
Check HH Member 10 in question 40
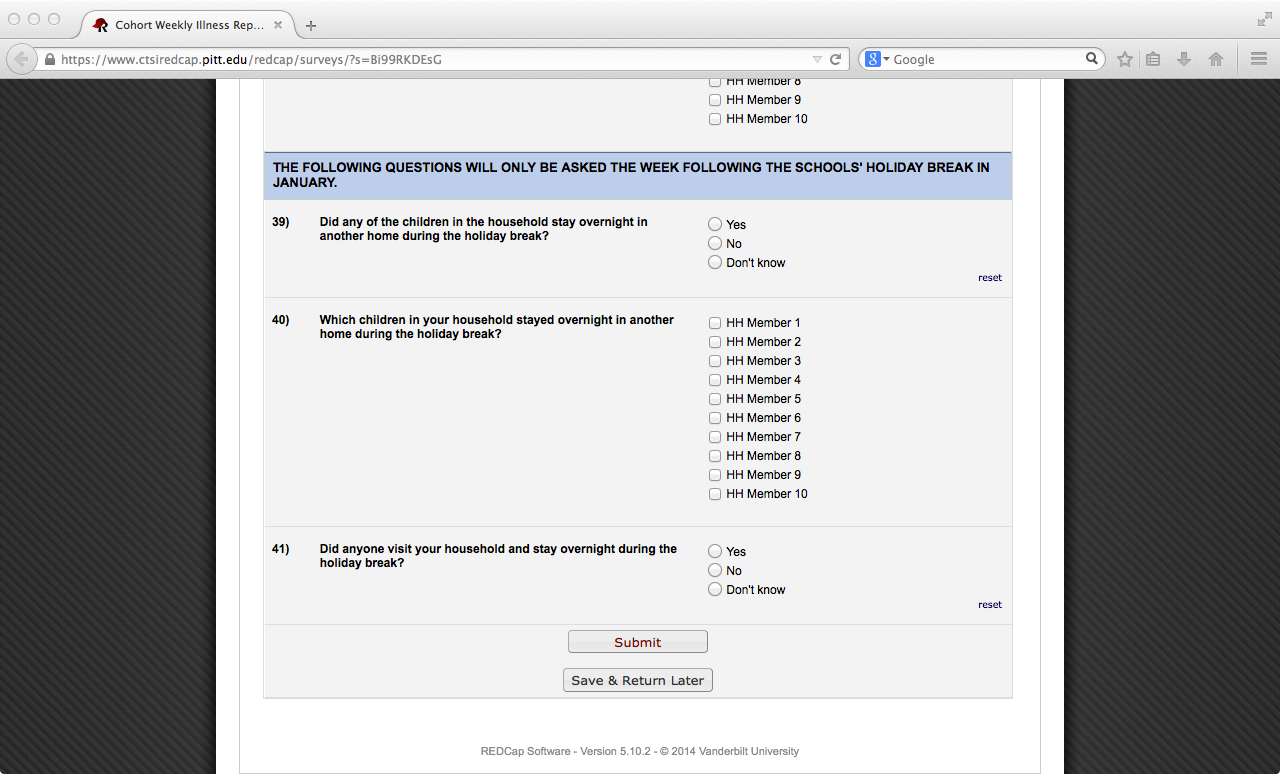pos(715,494)
